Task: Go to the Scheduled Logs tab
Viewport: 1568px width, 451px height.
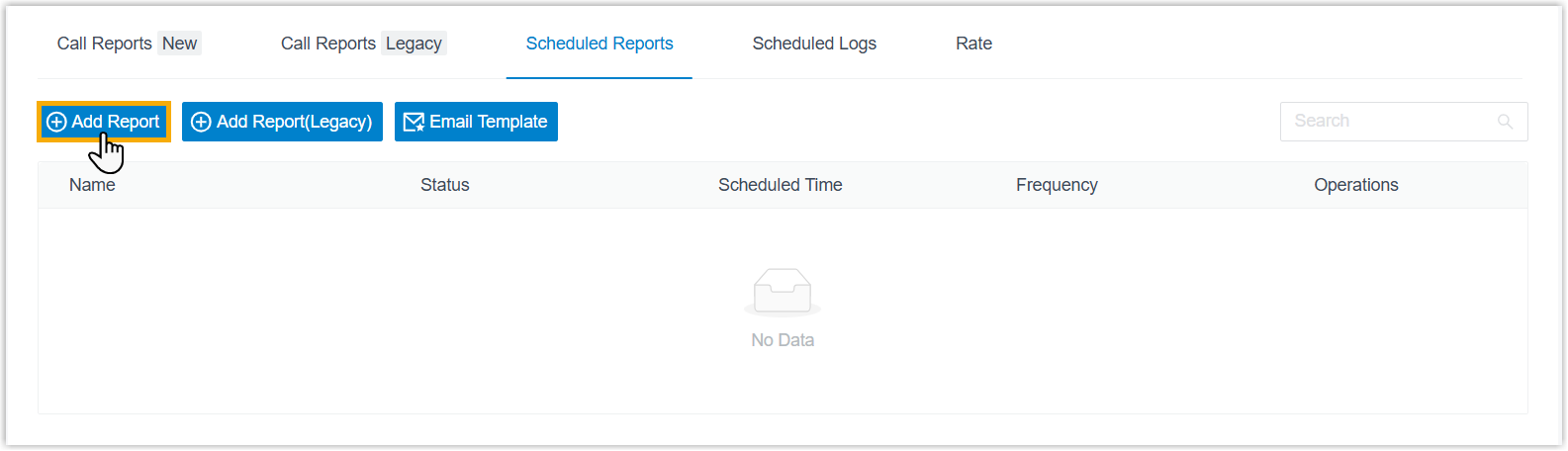Action: tap(814, 44)
